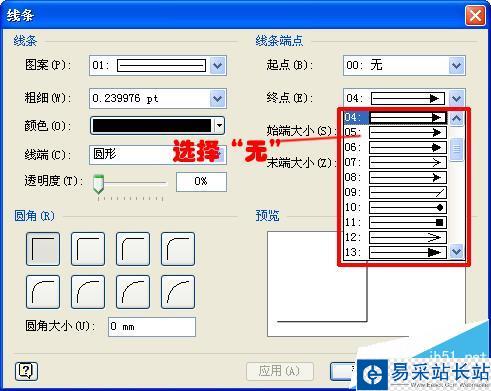Select first rounding style in bottom row
Image resolution: width=491 pixels, height=391 pixels.
click(43, 292)
